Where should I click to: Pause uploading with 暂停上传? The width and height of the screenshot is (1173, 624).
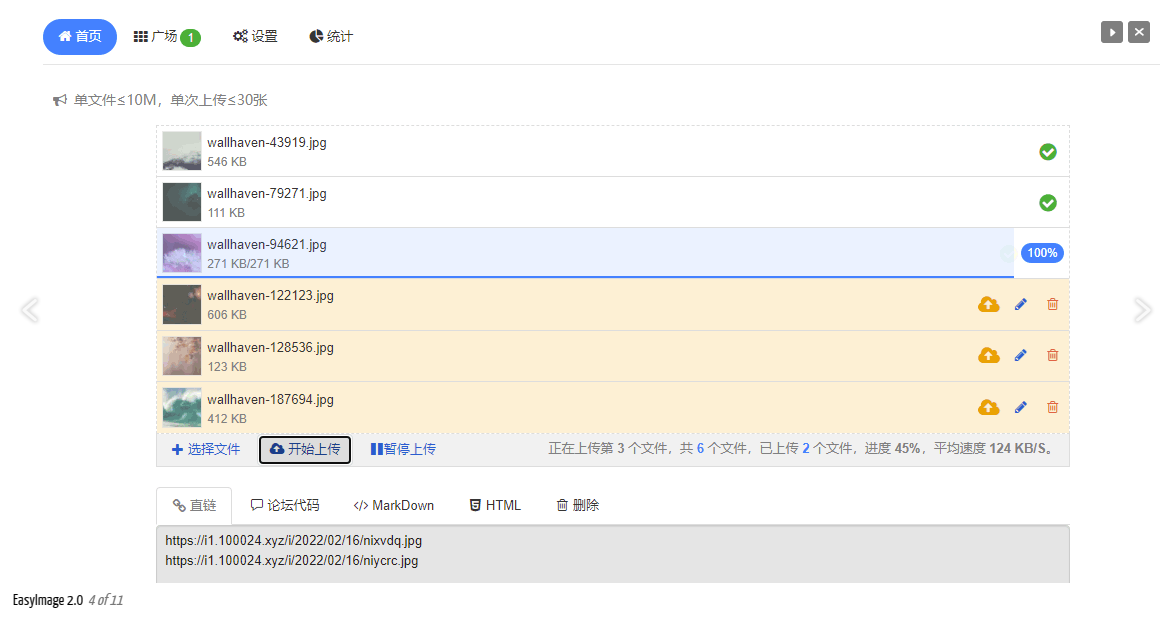tap(403, 450)
